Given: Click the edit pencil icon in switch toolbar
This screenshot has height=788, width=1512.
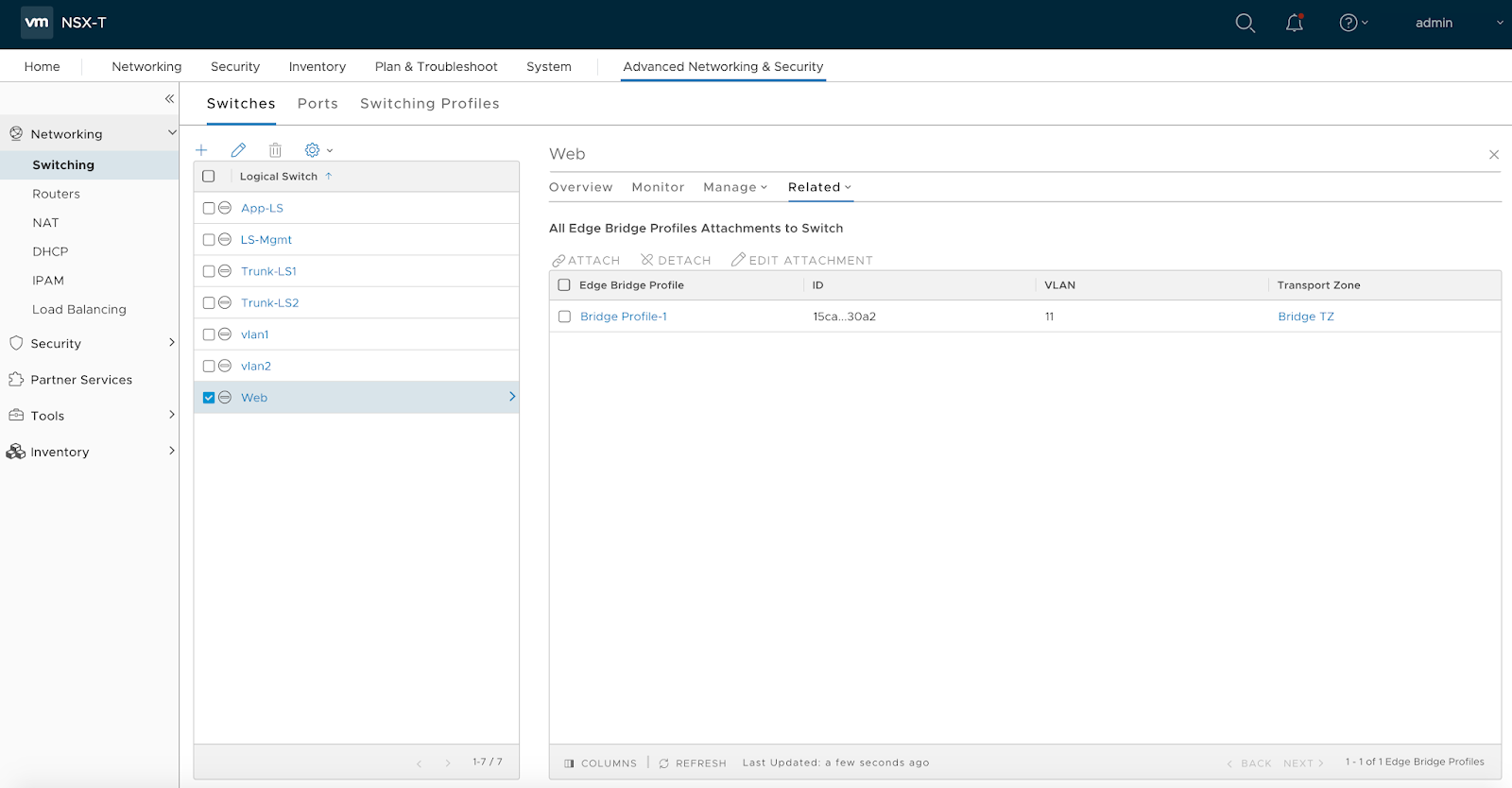Looking at the screenshot, I should point(238,150).
